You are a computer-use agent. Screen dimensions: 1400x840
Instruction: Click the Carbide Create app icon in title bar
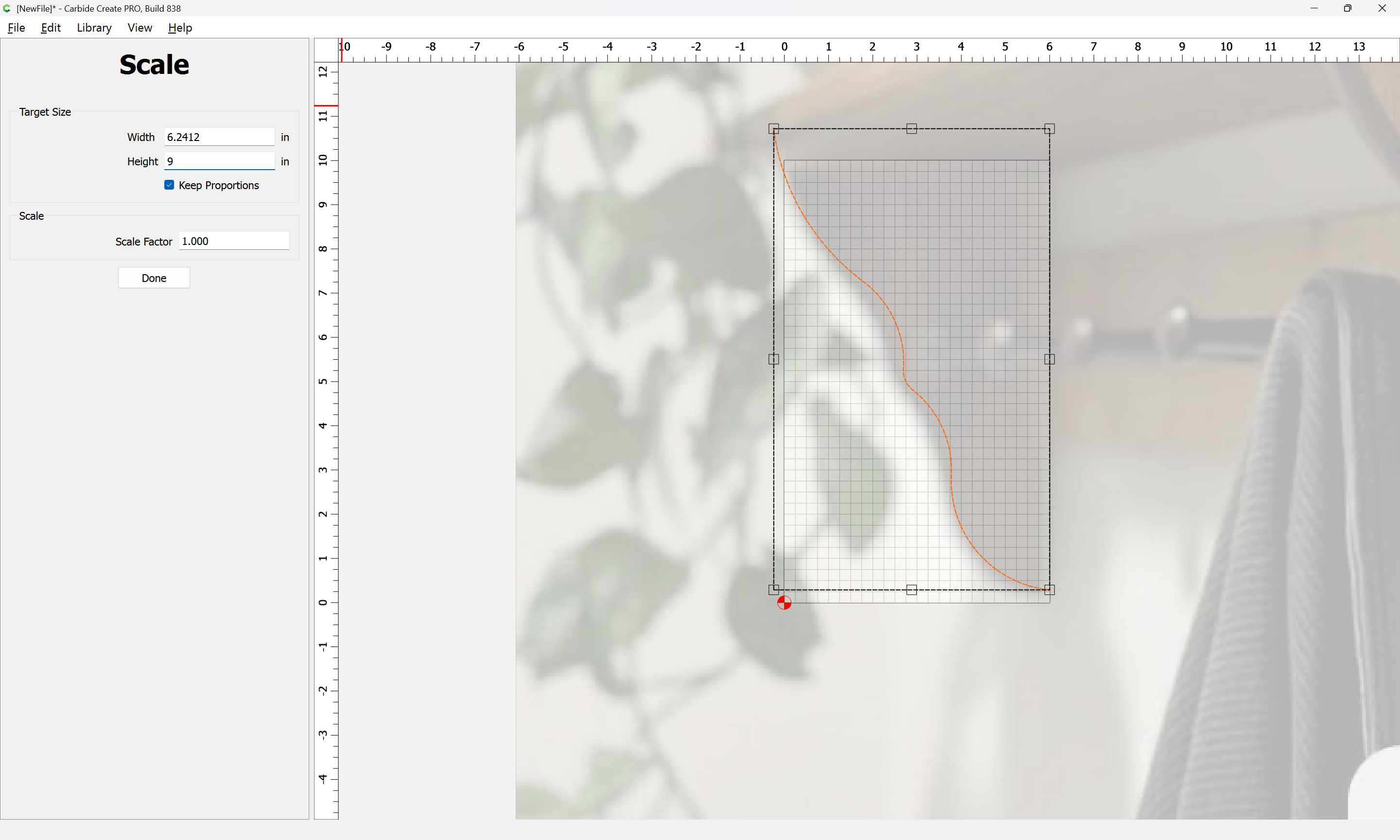[7, 8]
